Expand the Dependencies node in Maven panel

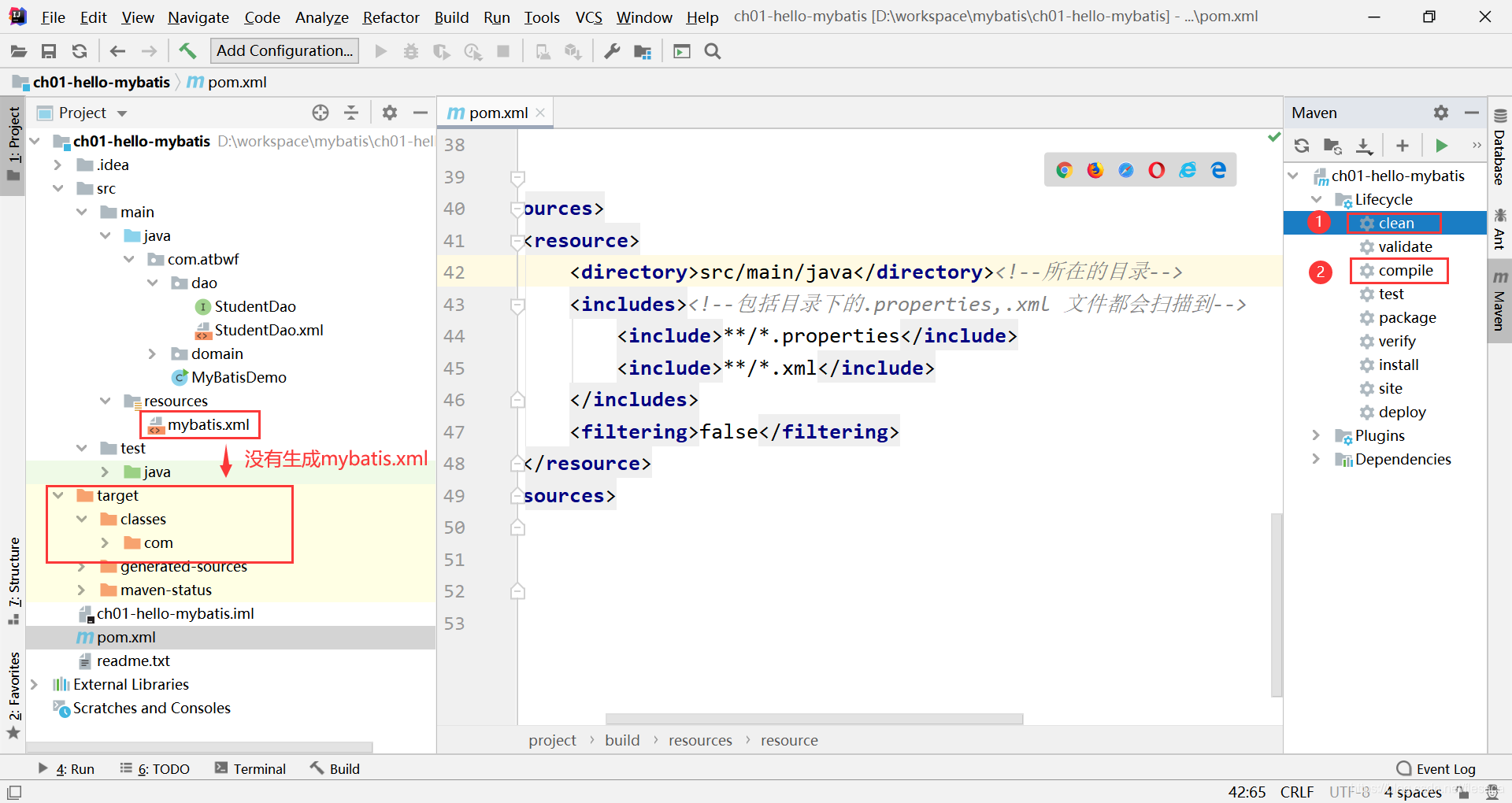pos(1315,459)
